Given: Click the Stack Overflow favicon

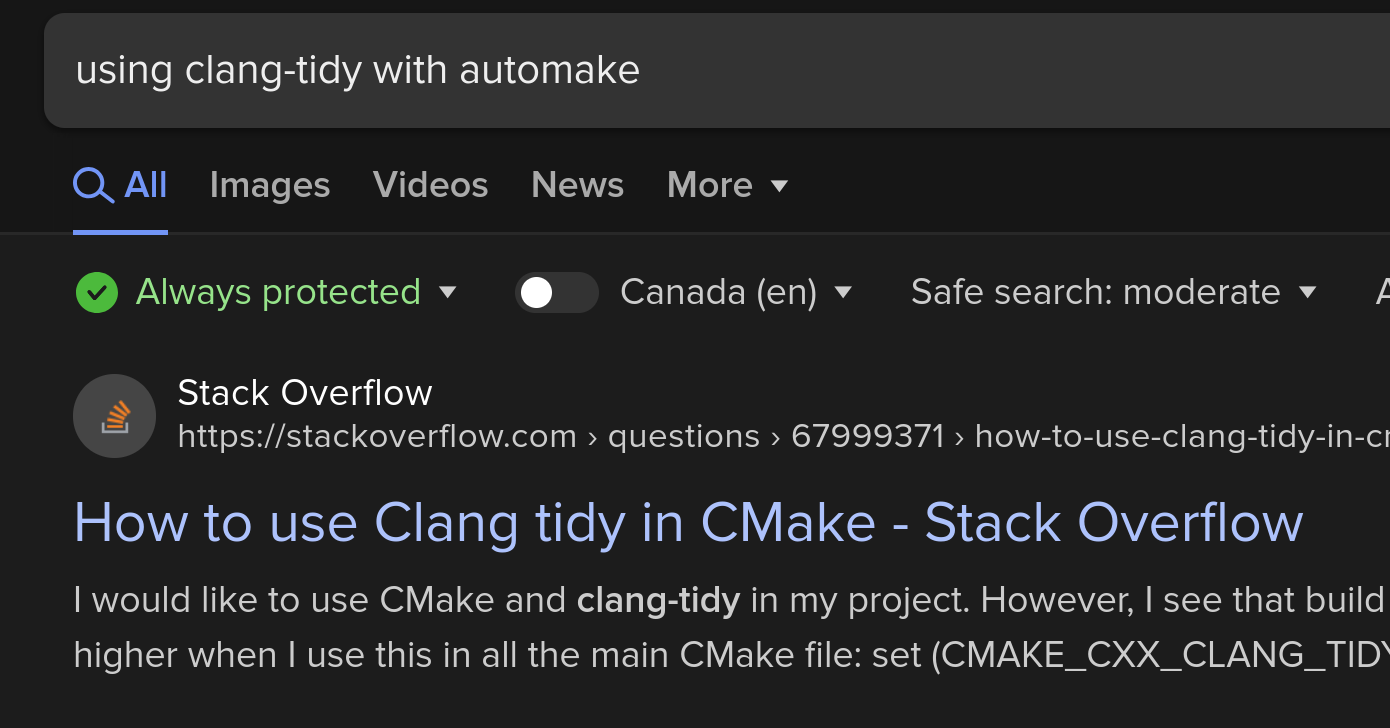Looking at the screenshot, I should pos(115,416).
